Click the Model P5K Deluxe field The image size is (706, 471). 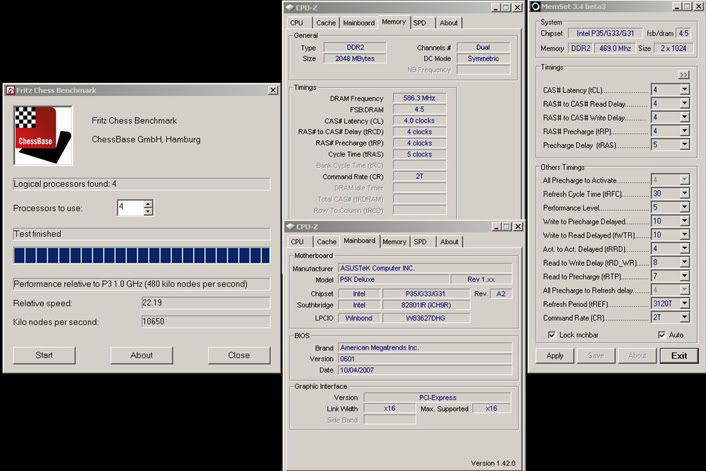click(393, 279)
